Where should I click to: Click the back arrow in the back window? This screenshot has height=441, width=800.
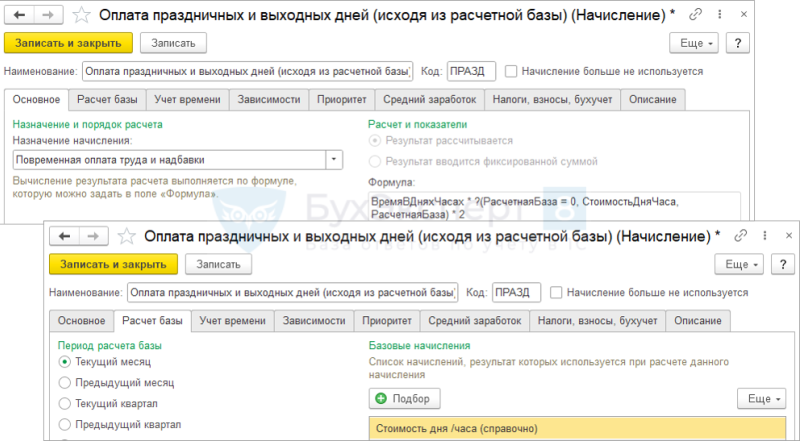19,15
